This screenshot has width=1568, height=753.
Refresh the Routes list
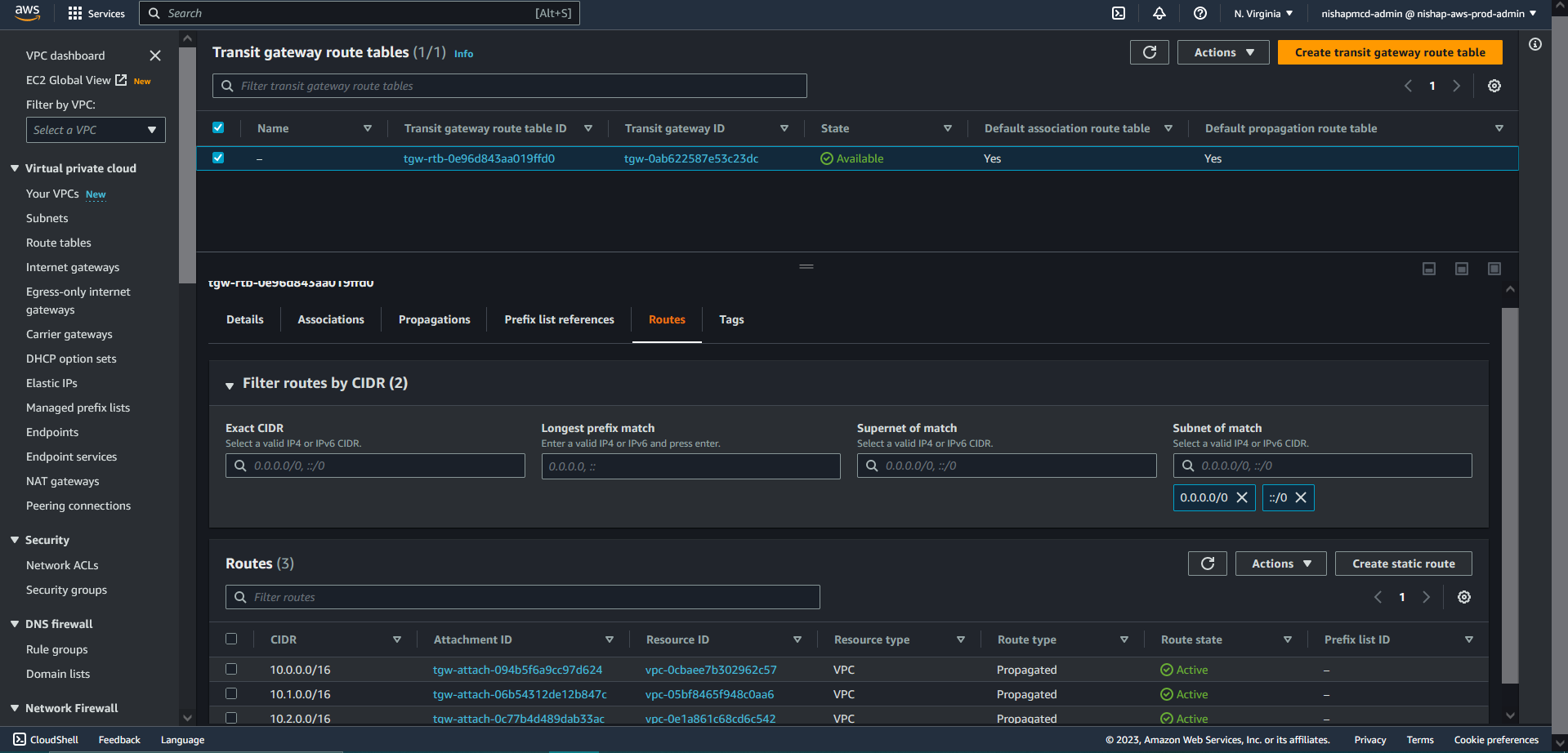pyautogui.click(x=1207, y=564)
